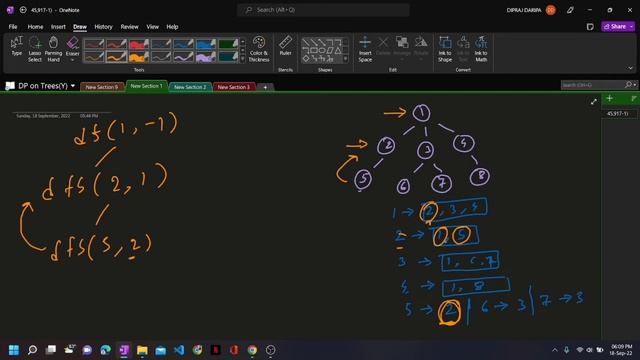Open taskbar Search
The width and height of the screenshot is (640, 360).
click(x=32, y=350)
